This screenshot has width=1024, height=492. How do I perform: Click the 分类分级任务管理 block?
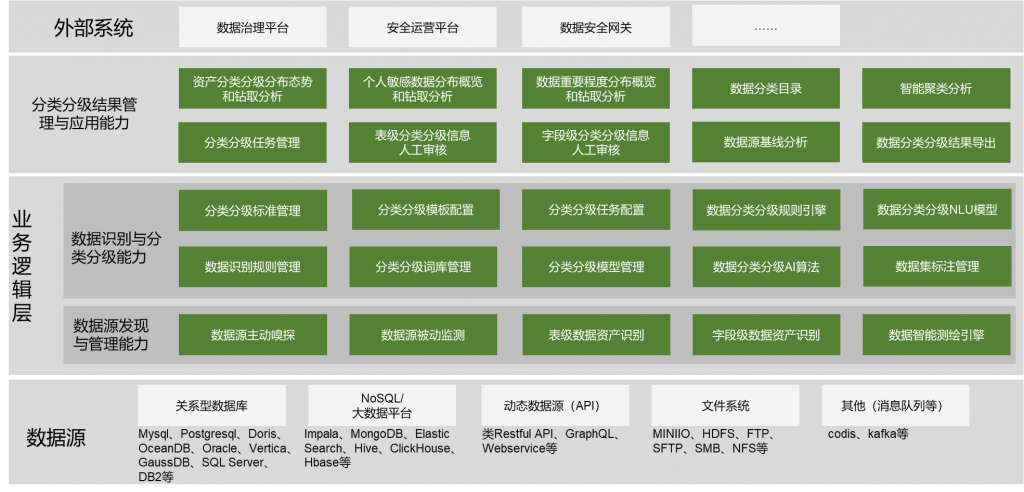pyautogui.click(x=253, y=142)
